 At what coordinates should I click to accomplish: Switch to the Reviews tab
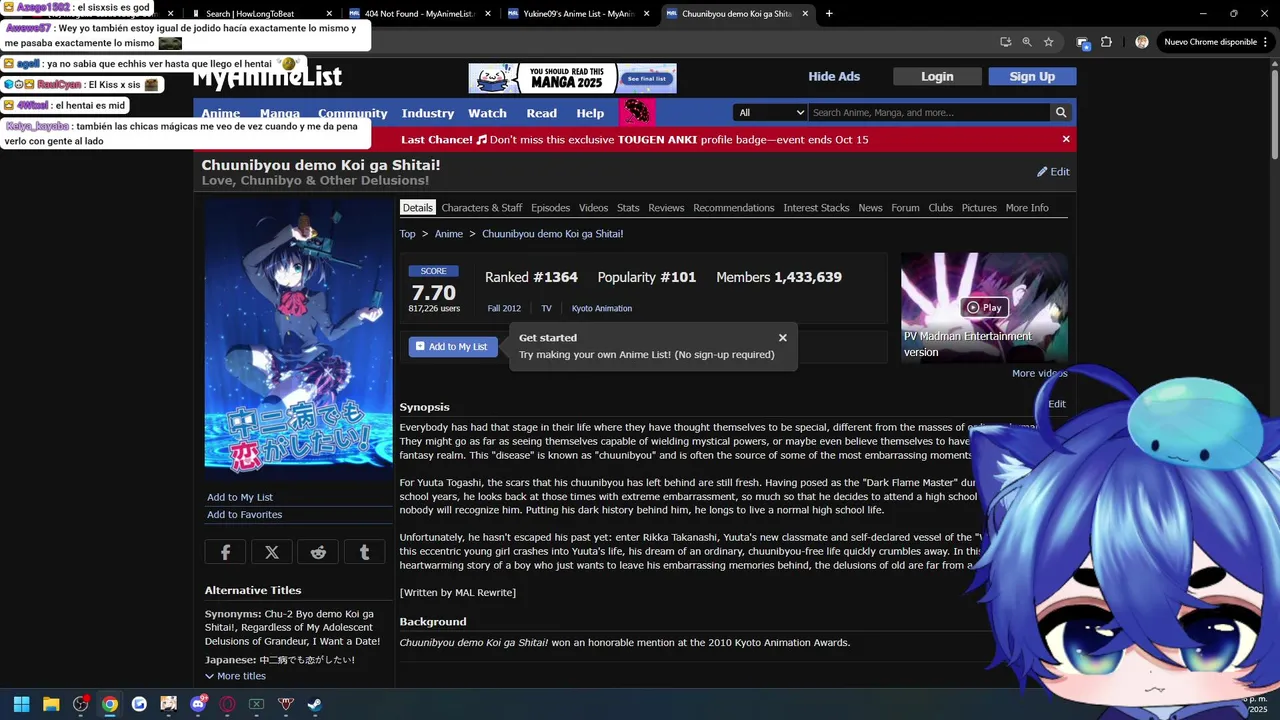click(666, 208)
